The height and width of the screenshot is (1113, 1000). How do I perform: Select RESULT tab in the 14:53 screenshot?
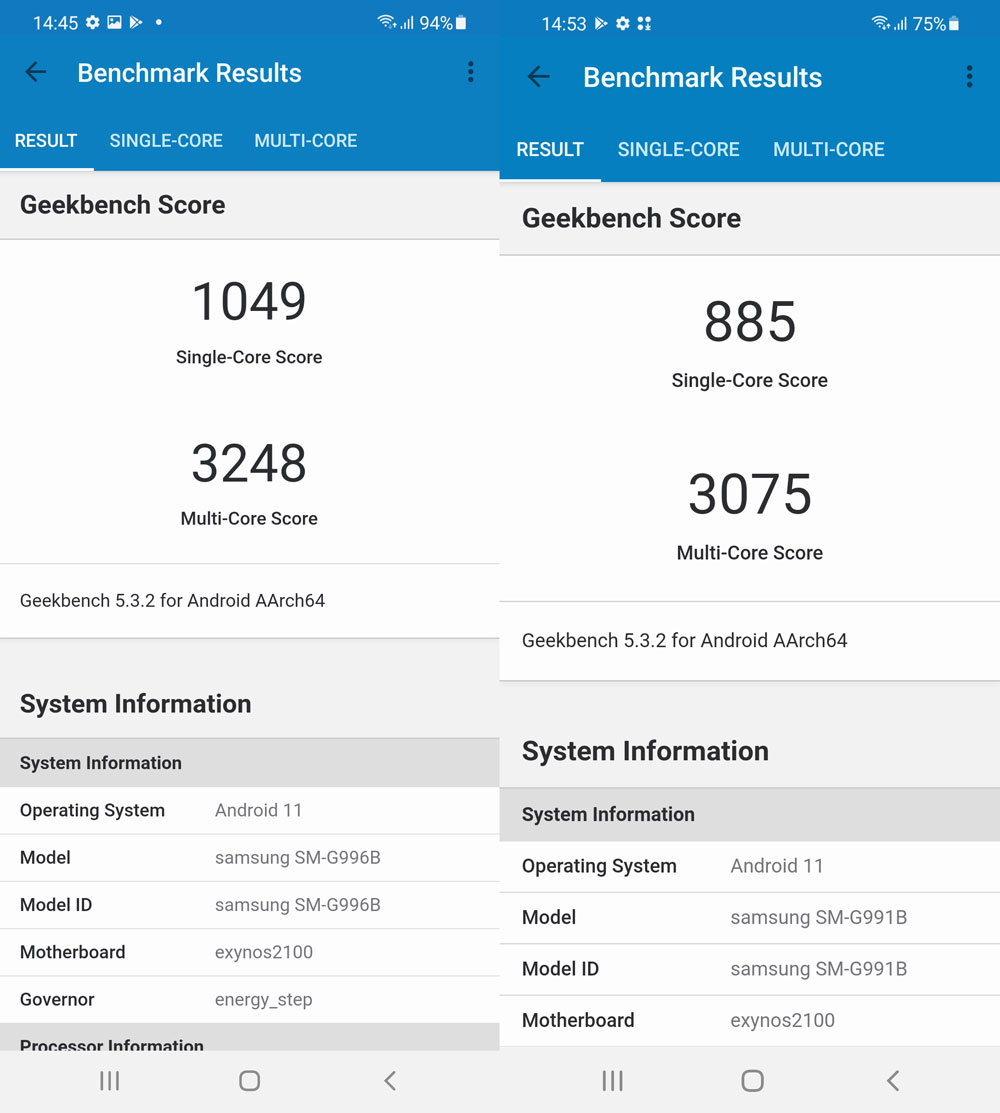click(550, 149)
